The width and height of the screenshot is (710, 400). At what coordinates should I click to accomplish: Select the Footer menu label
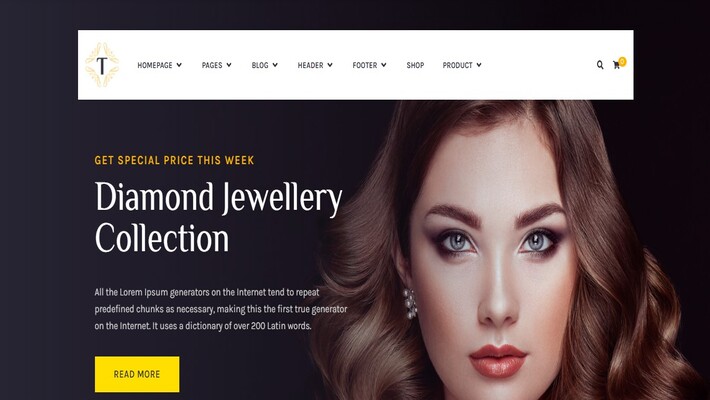tap(365, 65)
